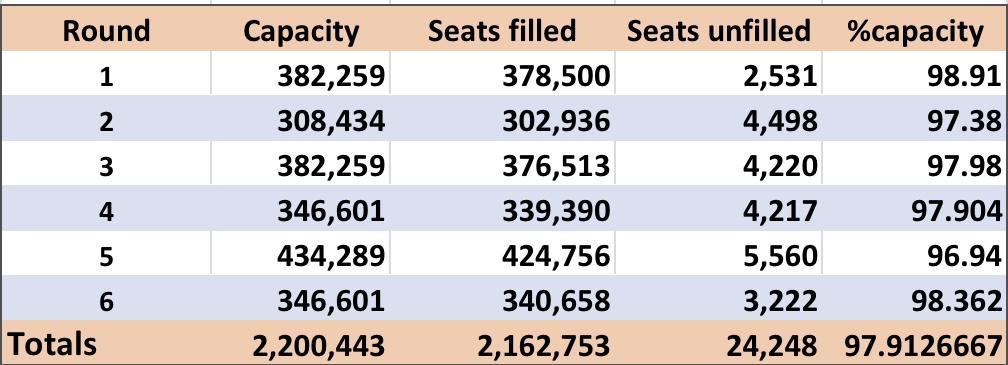Select the cell with 5,560 unfilled seats
The image size is (1008, 365).
point(718,253)
